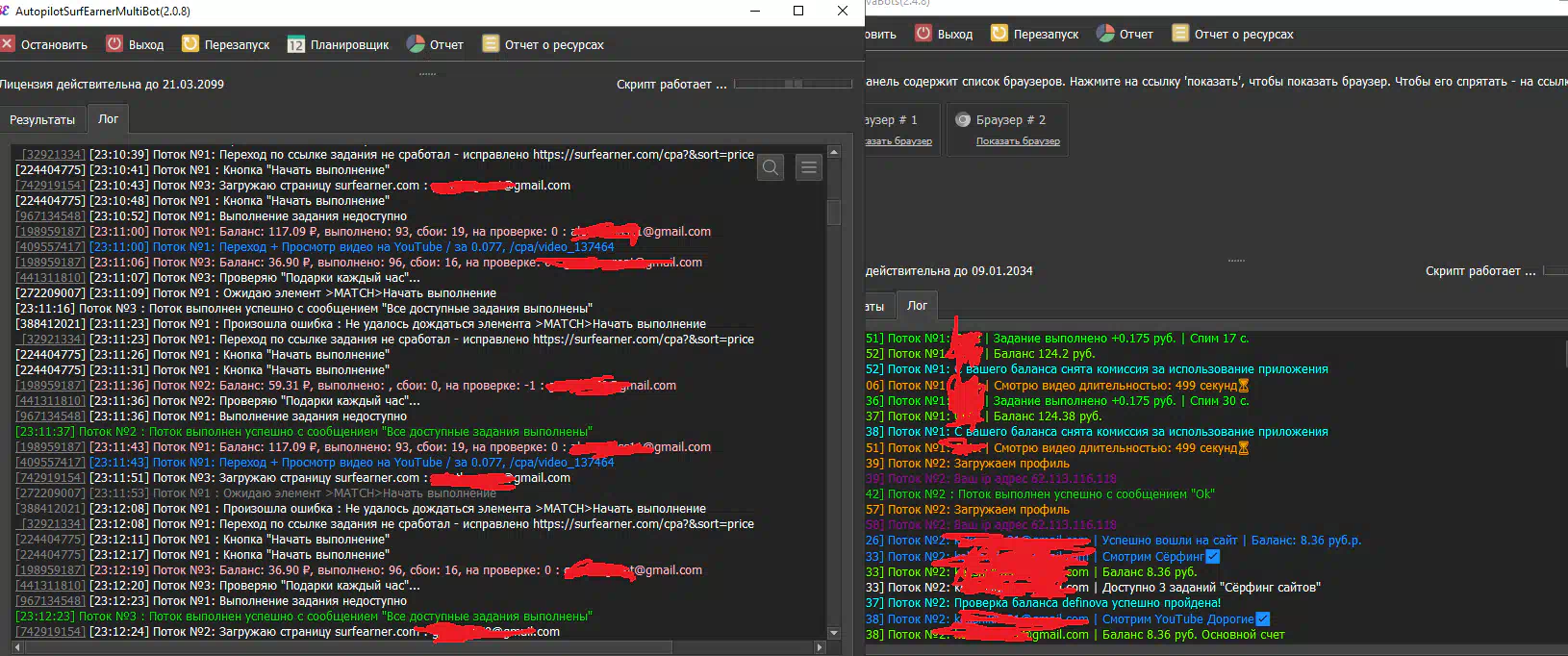Click ID link 388412021 on the 23:11:23 line

point(50,323)
